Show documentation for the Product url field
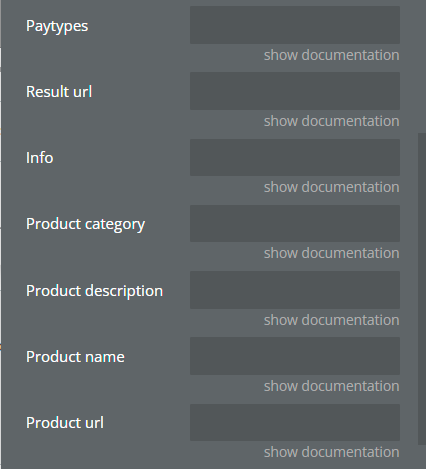 click(x=332, y=452)
